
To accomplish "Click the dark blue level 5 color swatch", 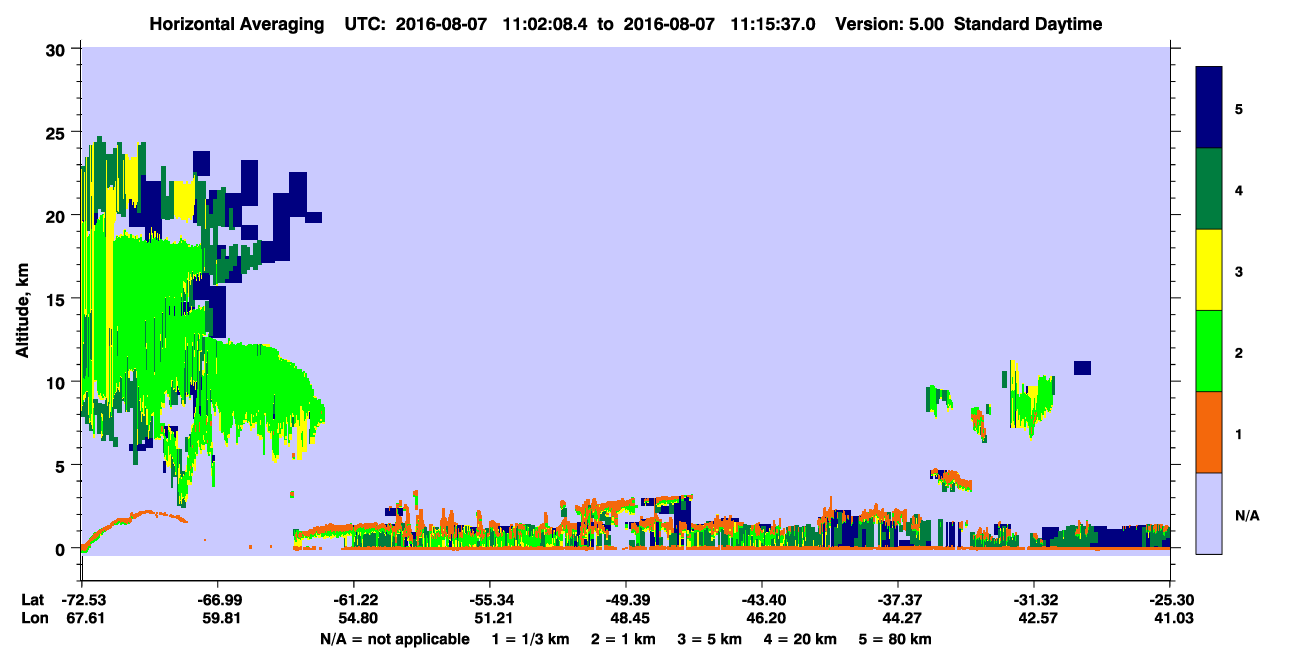I will point(1209,107).
